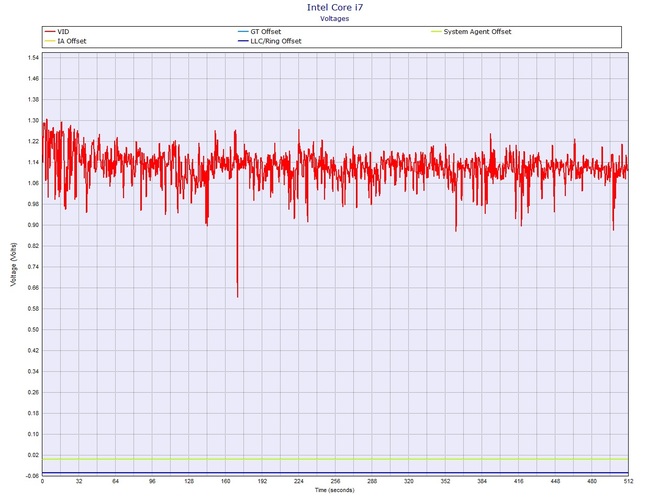This screenshot has width=670, height=502.
Task: Click the green System Agent Offset plot line
Action: coord(335,459)
